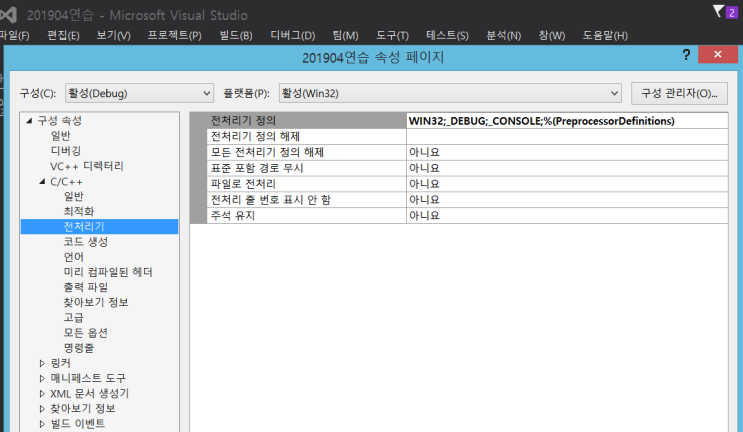Open the 빌드(B) menu
The width and height of the screenshot is (743, 432).
(x=236, y=36)
